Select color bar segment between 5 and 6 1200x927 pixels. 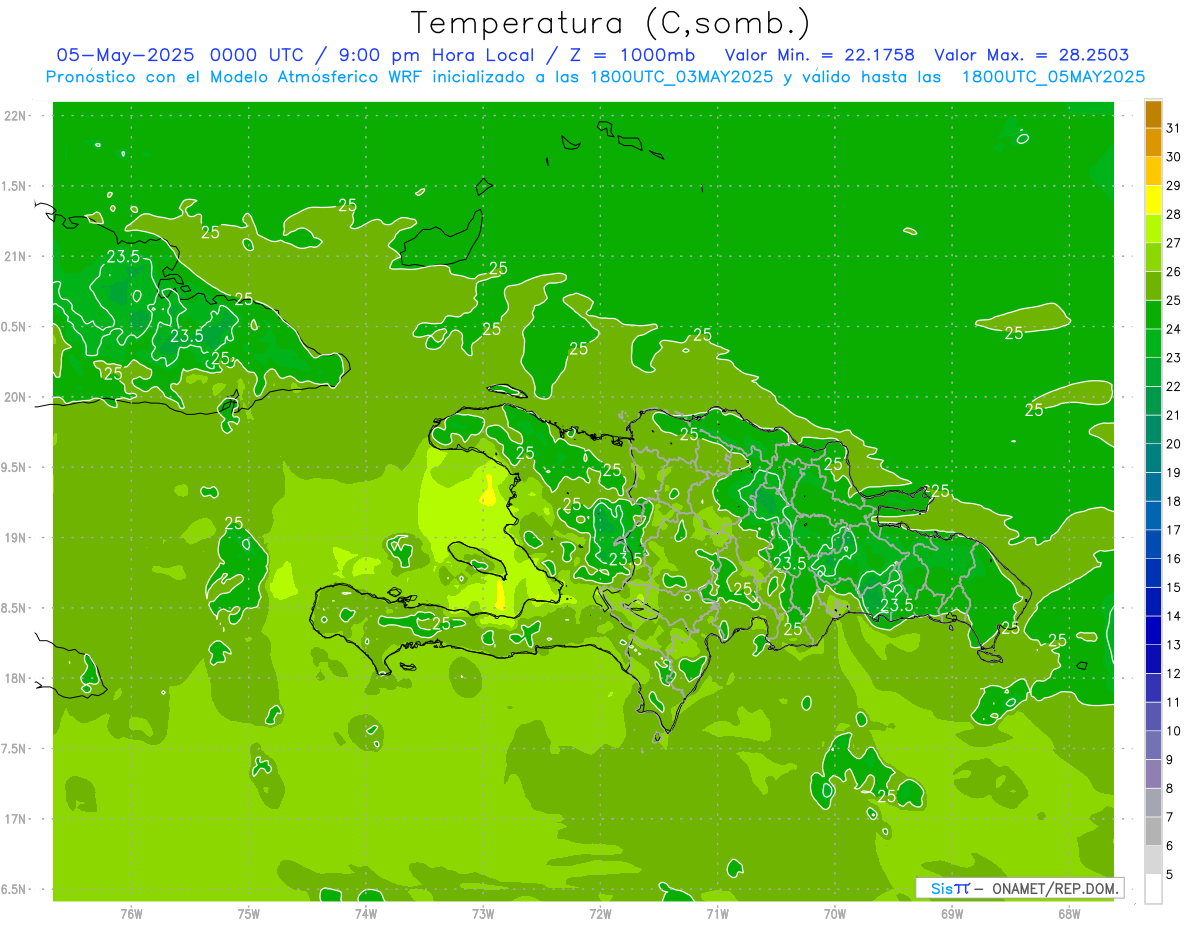click(x=1153, y=860)
